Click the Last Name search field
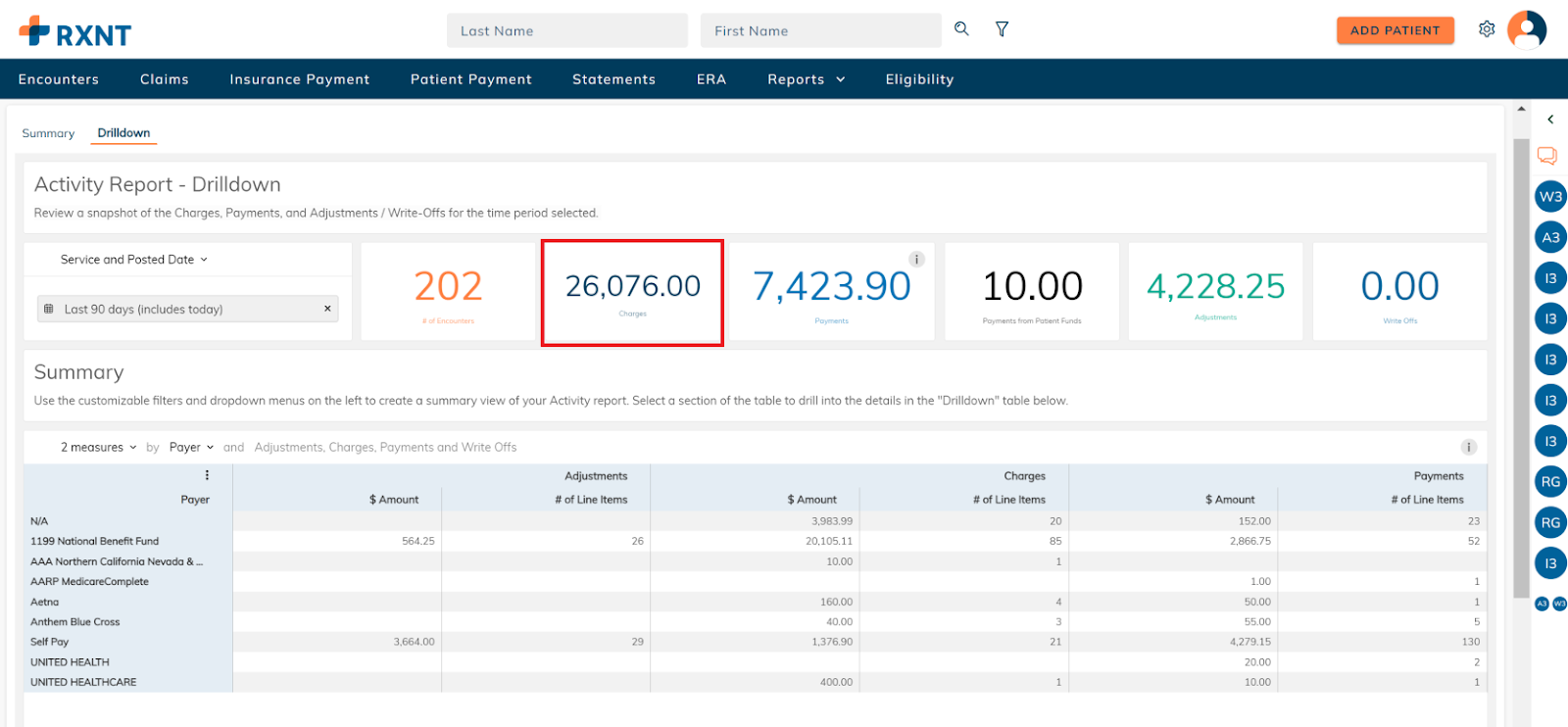This screenshot has height=727, width=1568. tap(567, 30)
